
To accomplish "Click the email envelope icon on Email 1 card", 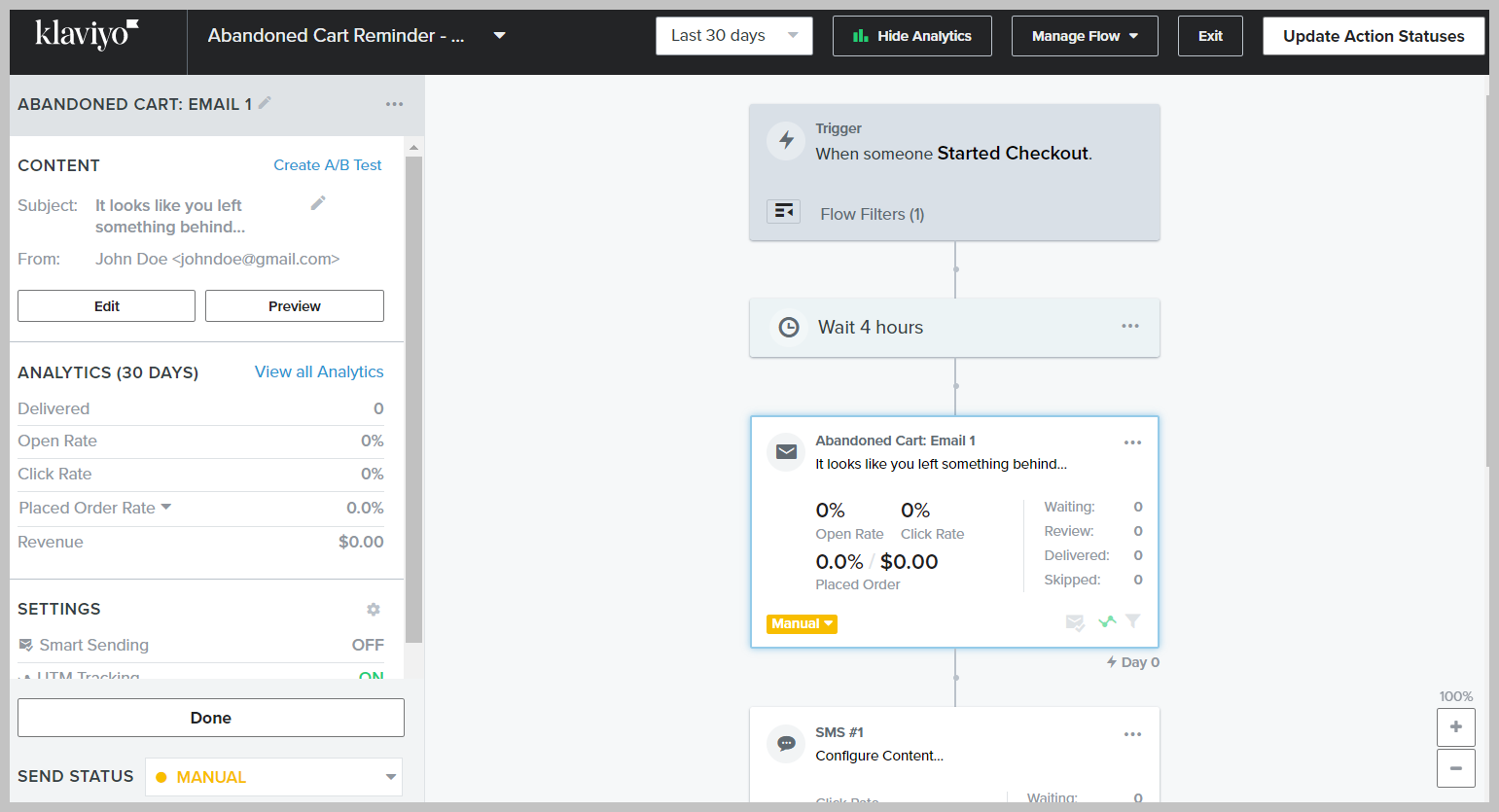I will point(786,452).
